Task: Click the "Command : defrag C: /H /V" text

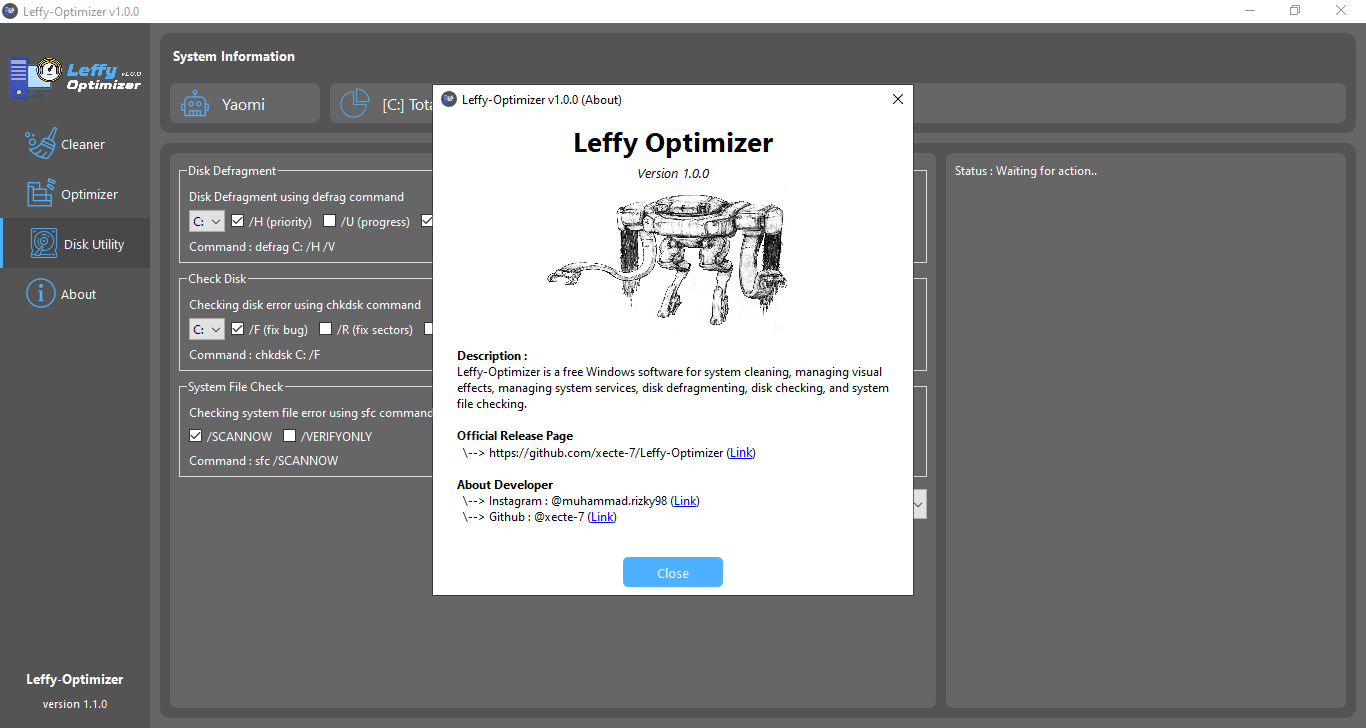Action: [262, 247]
